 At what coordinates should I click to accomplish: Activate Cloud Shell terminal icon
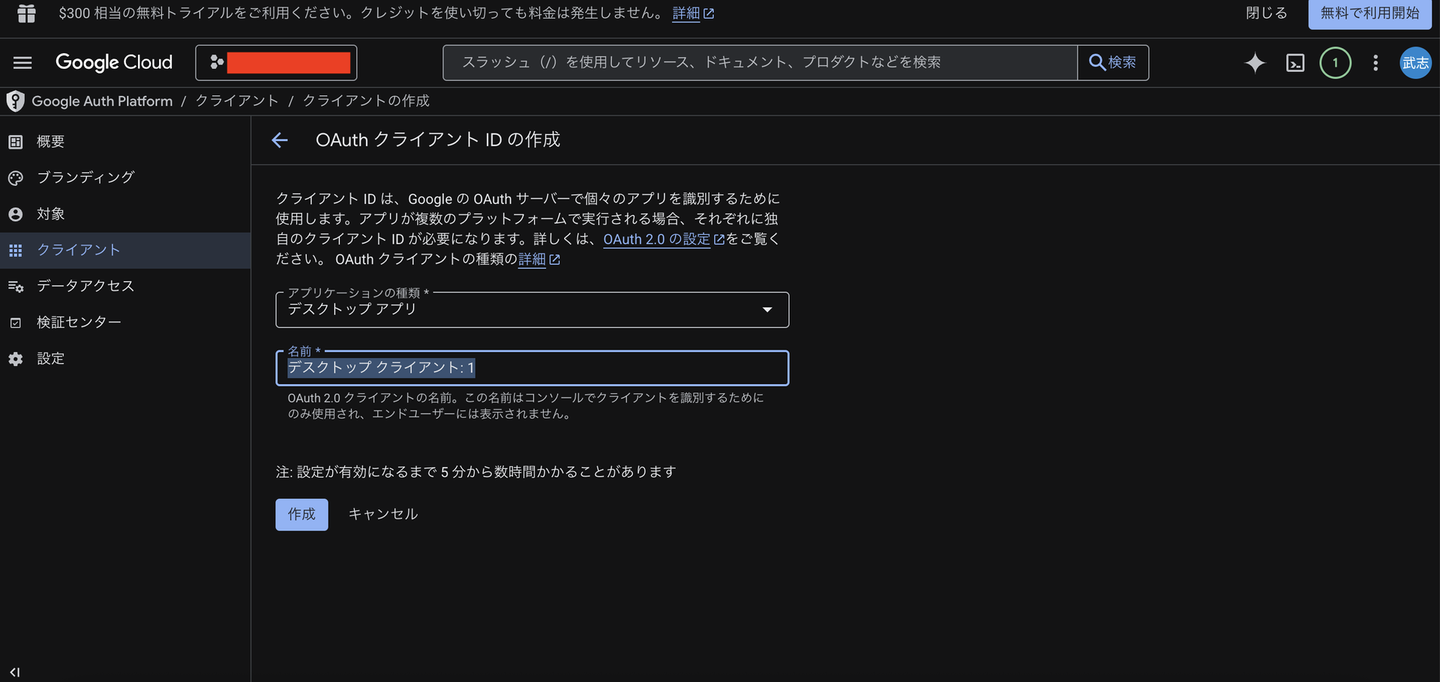point(1295,63)
